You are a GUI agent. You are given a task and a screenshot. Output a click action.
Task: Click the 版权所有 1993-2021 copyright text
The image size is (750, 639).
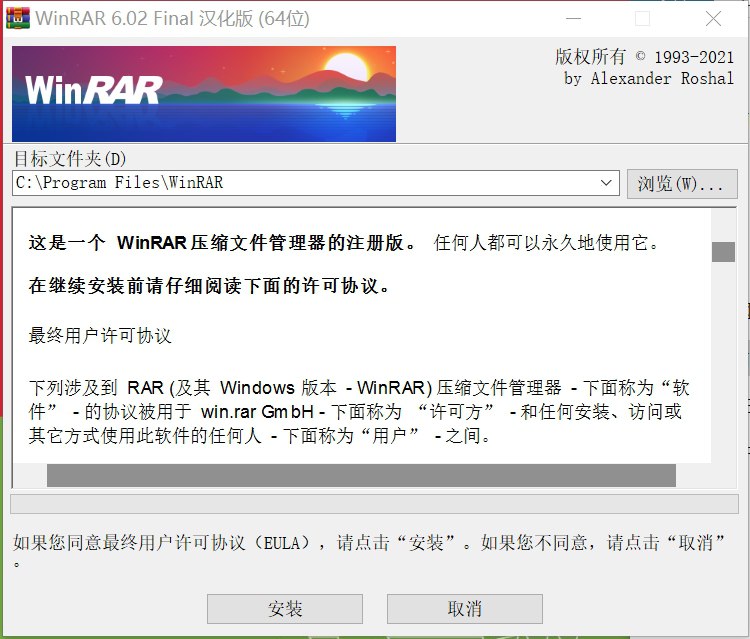point(644,57)
